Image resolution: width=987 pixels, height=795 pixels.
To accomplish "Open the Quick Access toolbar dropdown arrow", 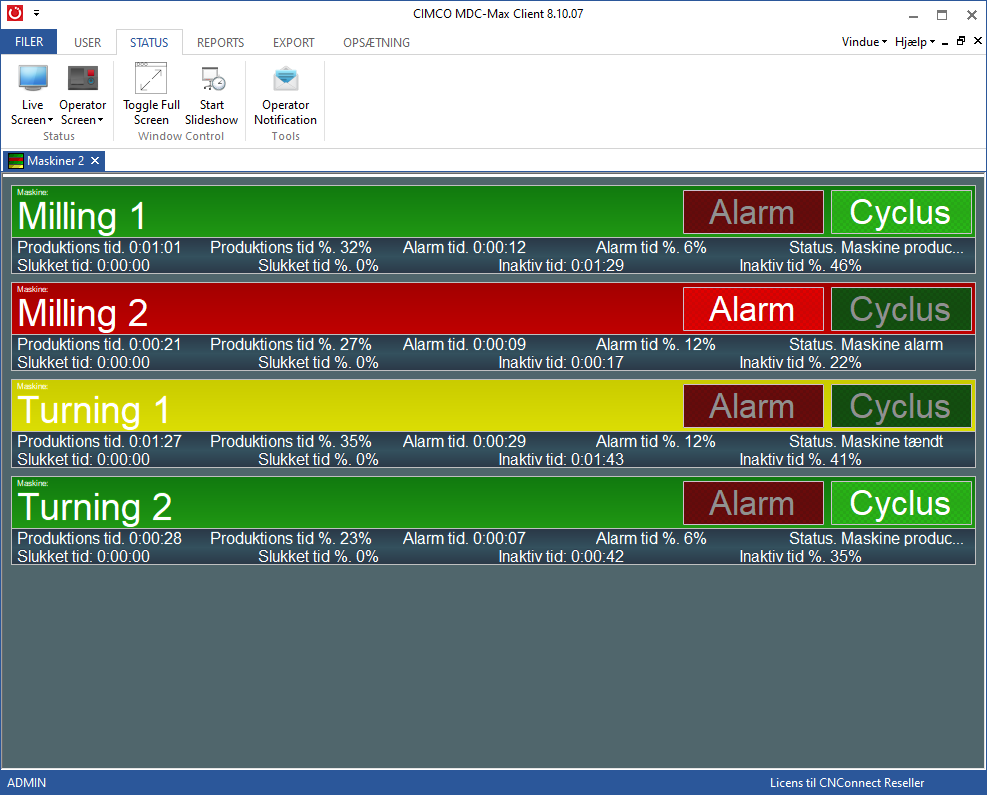I will pyautogui.click(x=36, y=14).
